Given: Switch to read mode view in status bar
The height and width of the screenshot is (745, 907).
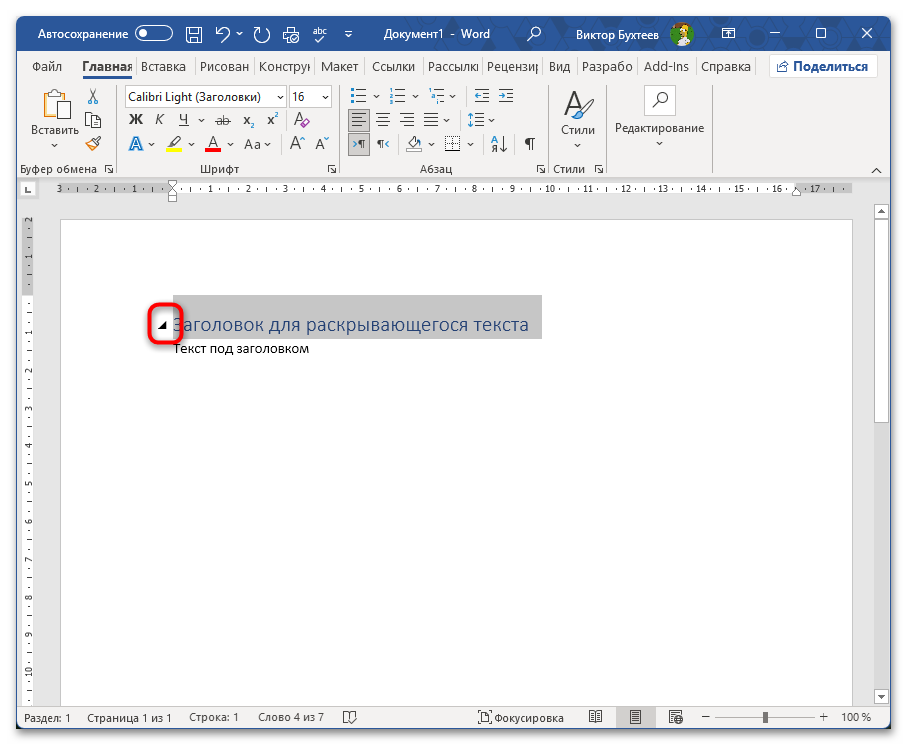Looking at the screenshot, I should pos(596,718).
